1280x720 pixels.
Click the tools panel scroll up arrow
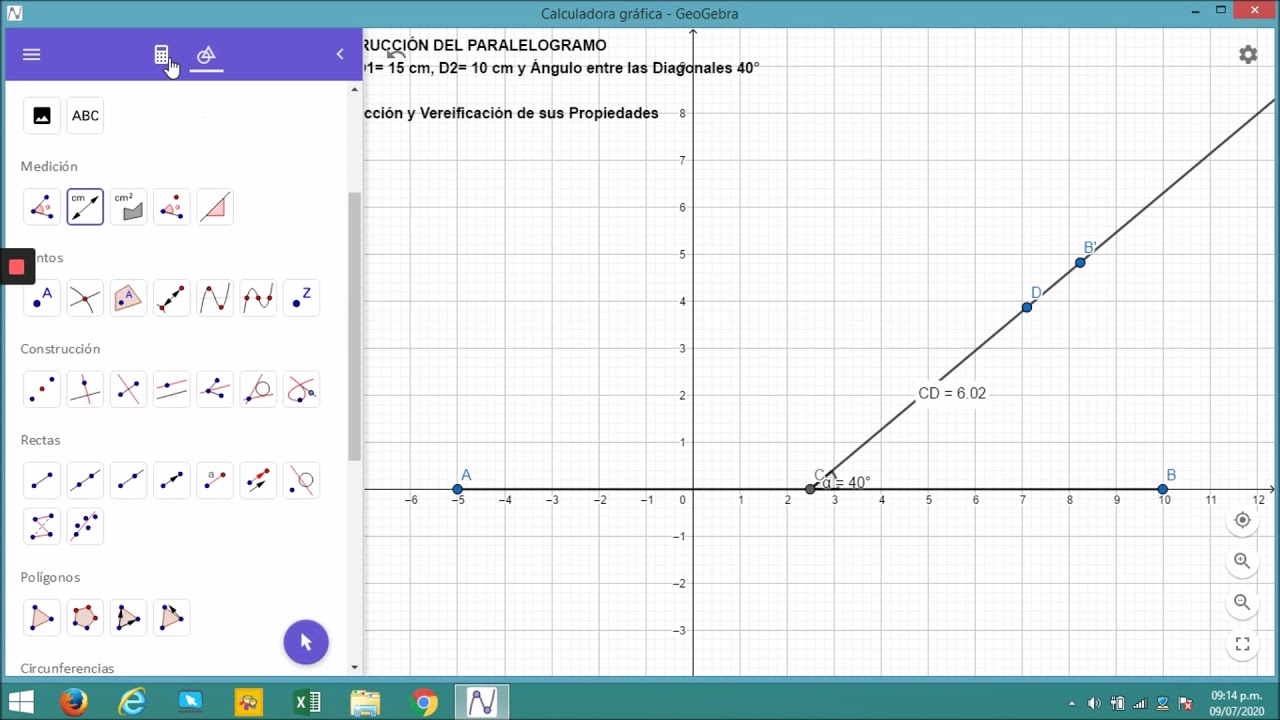[354, 90]
